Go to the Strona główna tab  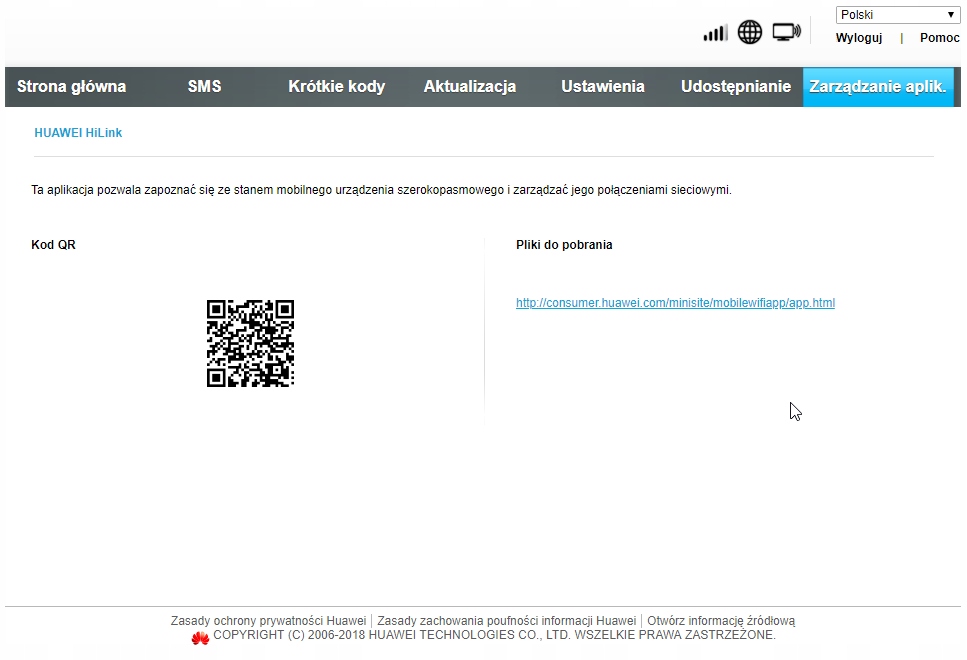coord(72,86)
